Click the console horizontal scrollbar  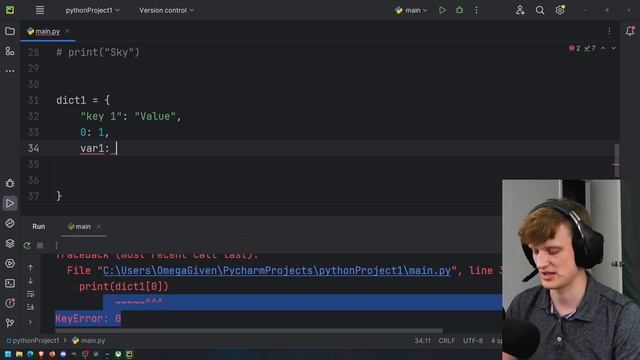(249, 330)
